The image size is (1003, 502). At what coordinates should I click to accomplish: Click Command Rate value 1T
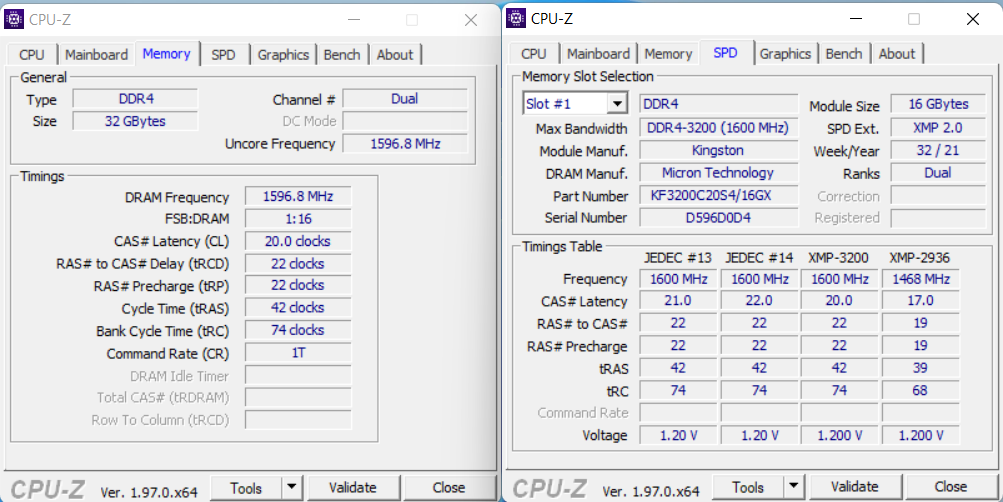pyautogui.click(x=298, y=352)
